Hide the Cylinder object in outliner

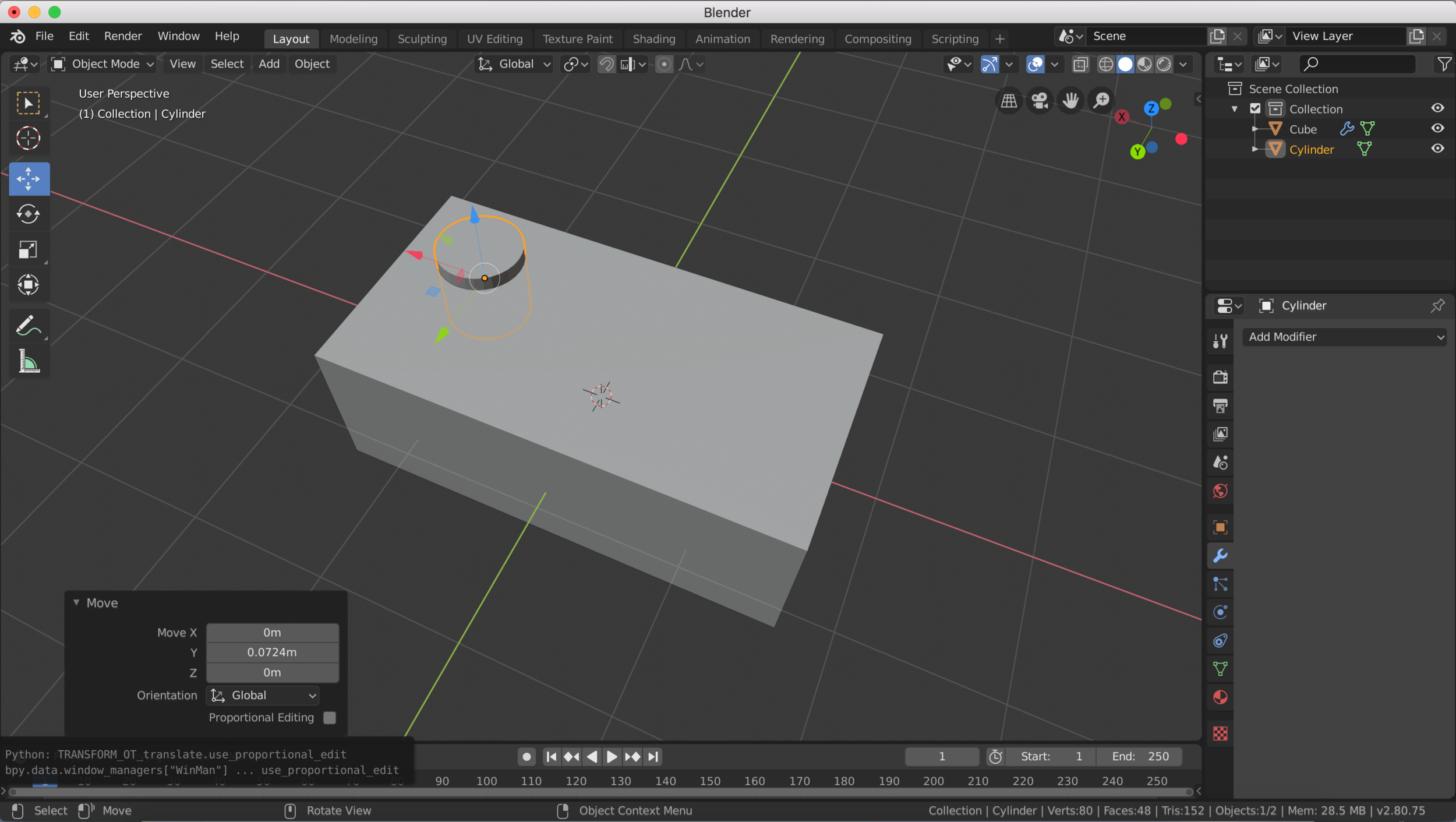pyautogui.click(x=1437, y=149)
